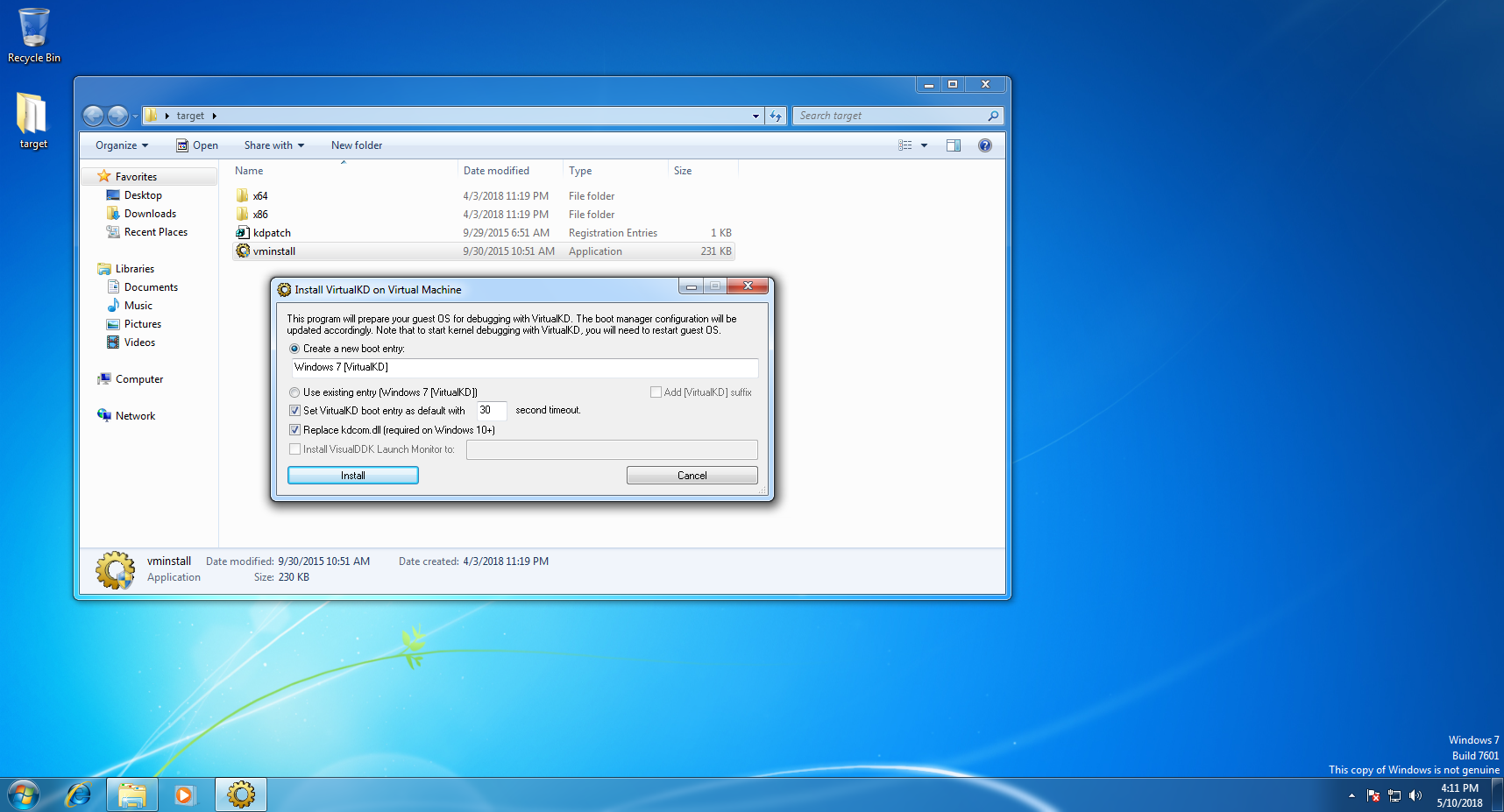Click the arrow after target in breadcrumb

[x=214, y=116]
